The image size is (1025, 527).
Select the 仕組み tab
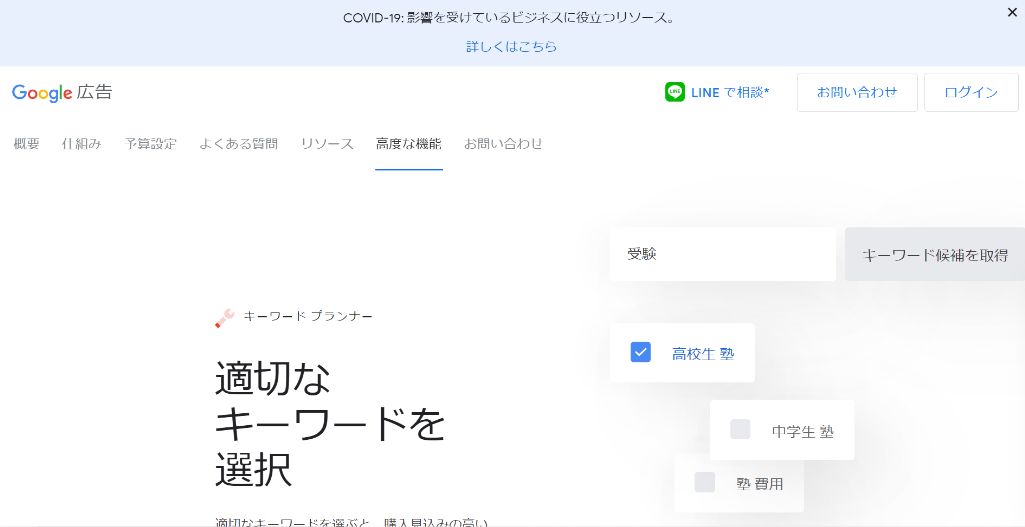click(x=82, y=144)
